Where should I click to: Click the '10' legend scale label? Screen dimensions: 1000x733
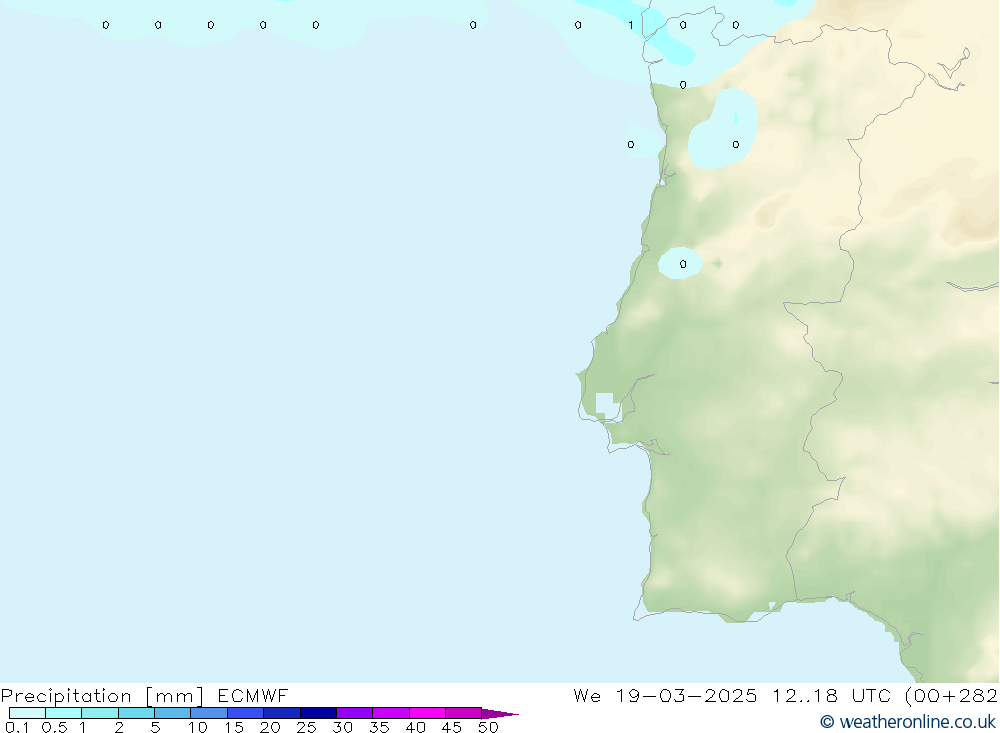coord(197,727)
